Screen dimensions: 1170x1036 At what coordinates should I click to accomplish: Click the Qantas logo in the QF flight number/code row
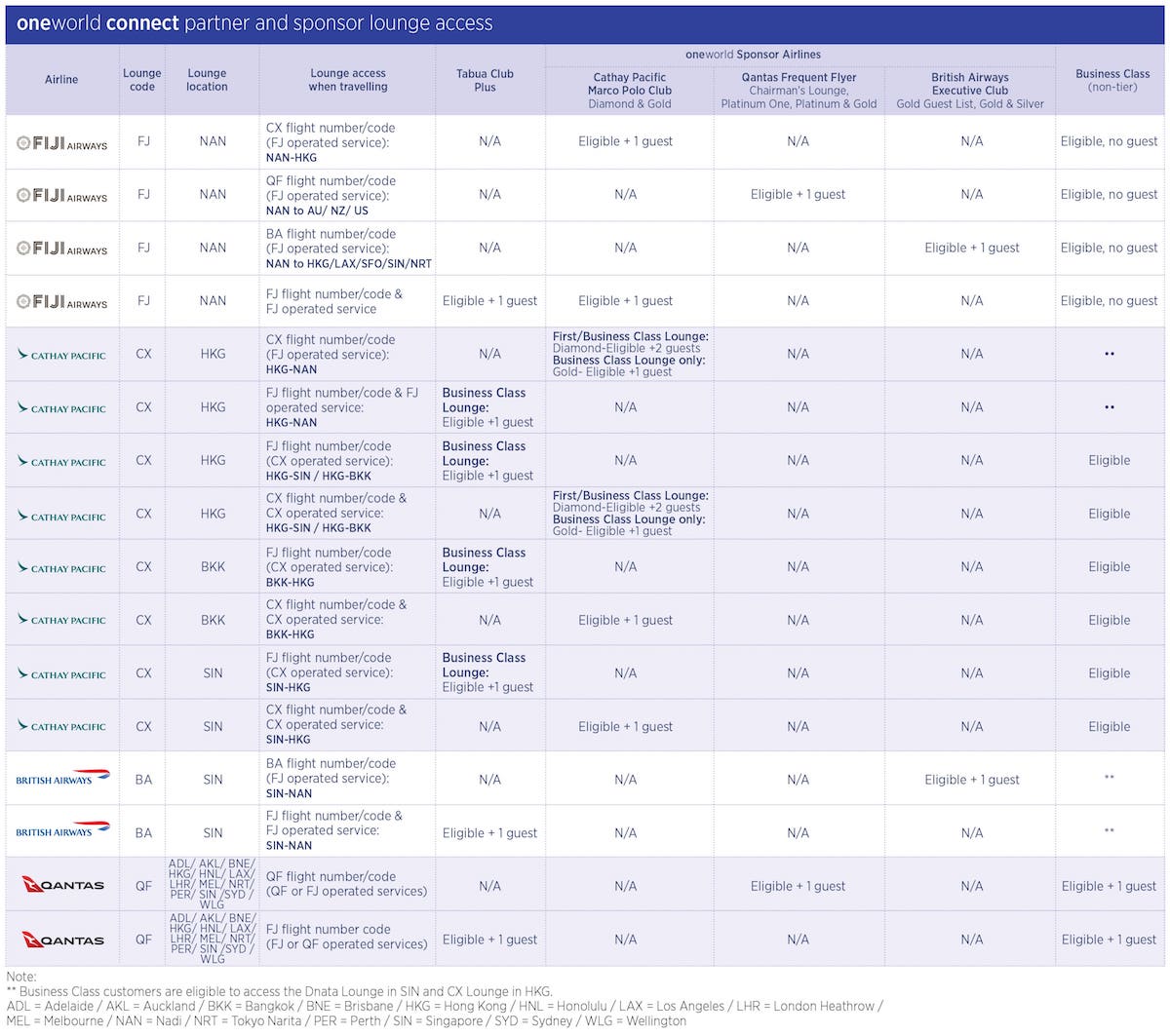tap(62, 885)
